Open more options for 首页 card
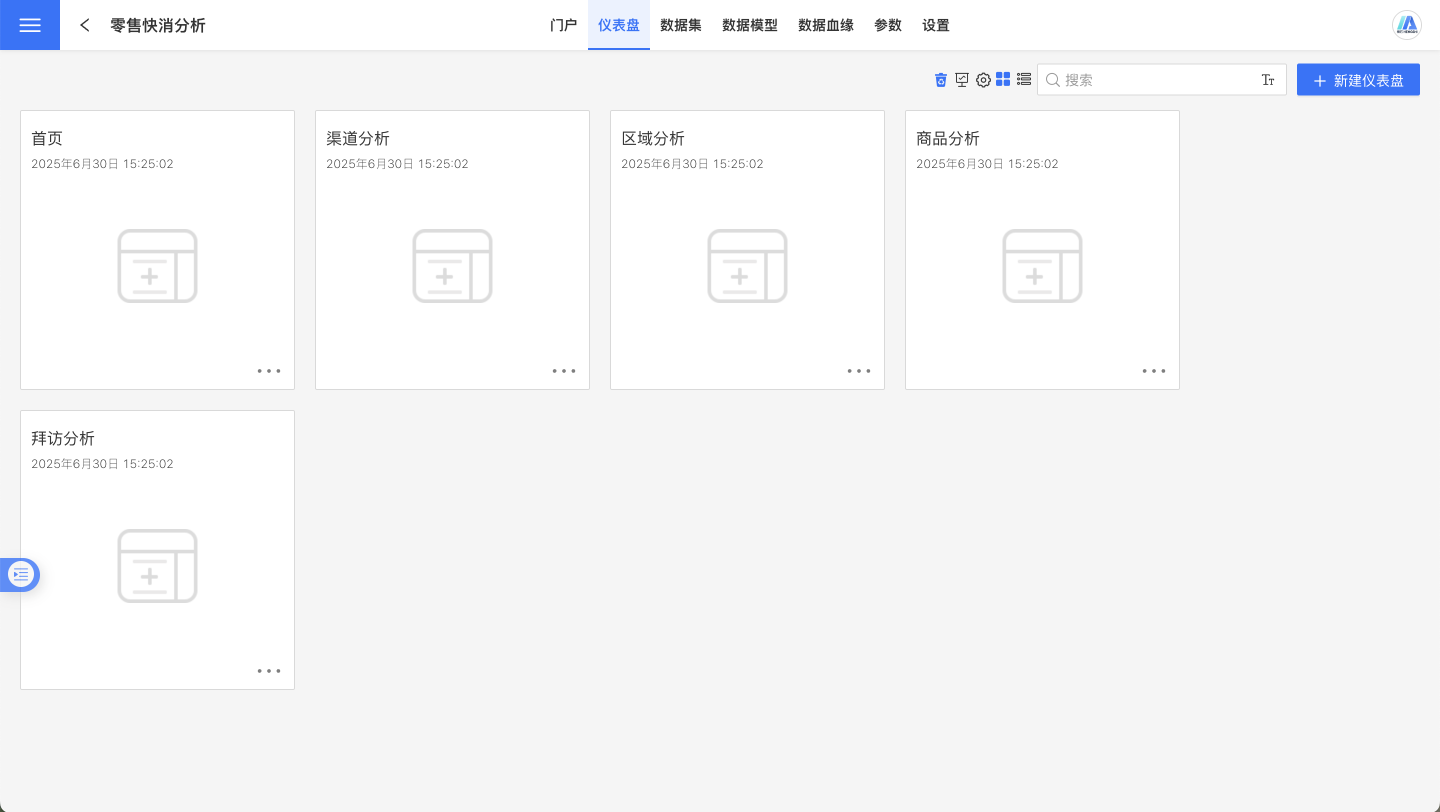1440x812 pixels. coord(269,371)
